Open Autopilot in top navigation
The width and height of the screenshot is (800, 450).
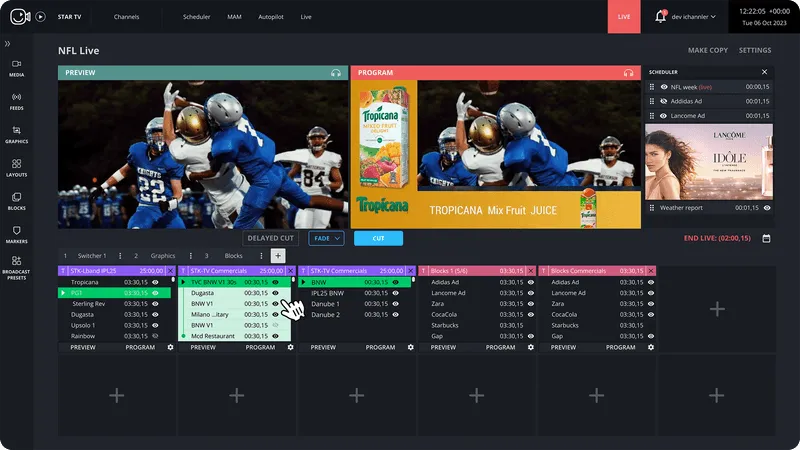pos(271,17)
